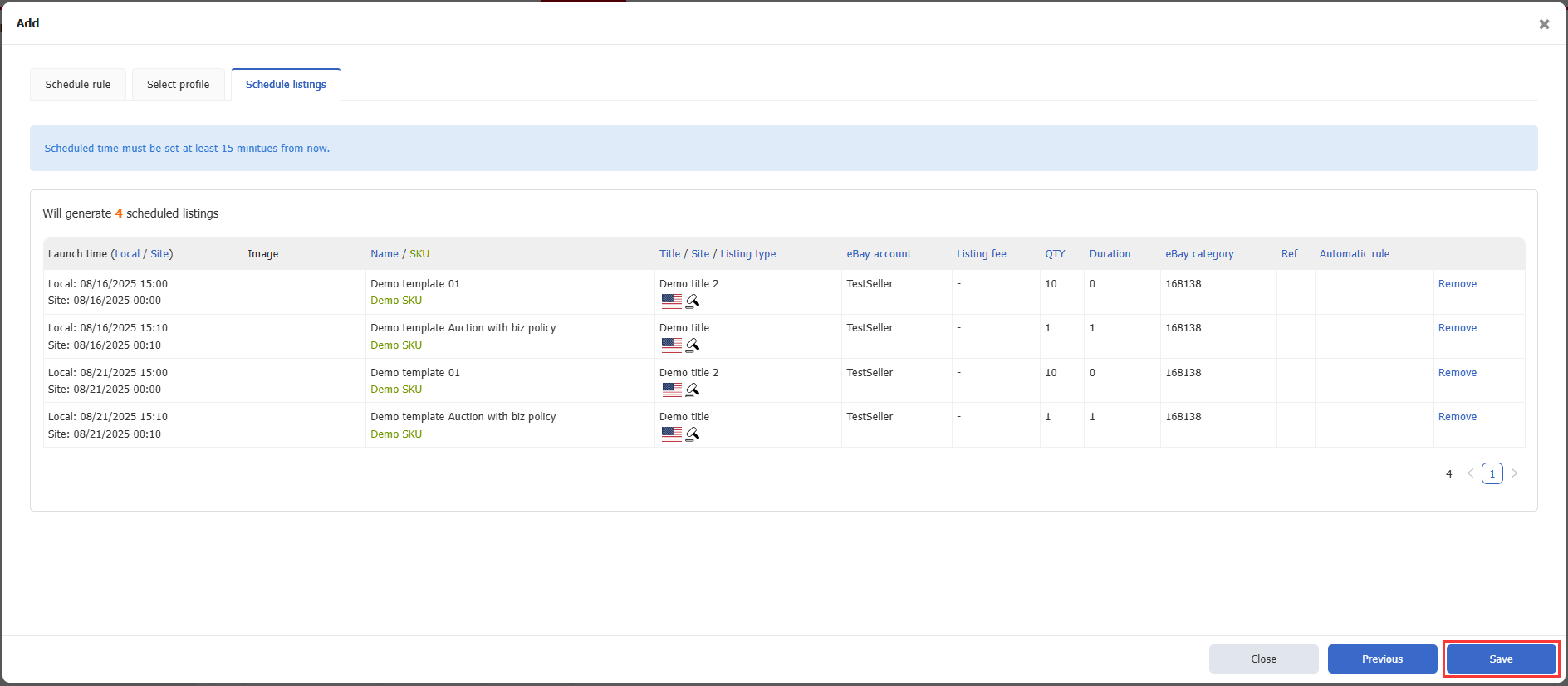Viewport: 1568px width, 686px height.
Task: Remove listing scheduled 08/21/2025 15:00
Action: pos(1458,373)
